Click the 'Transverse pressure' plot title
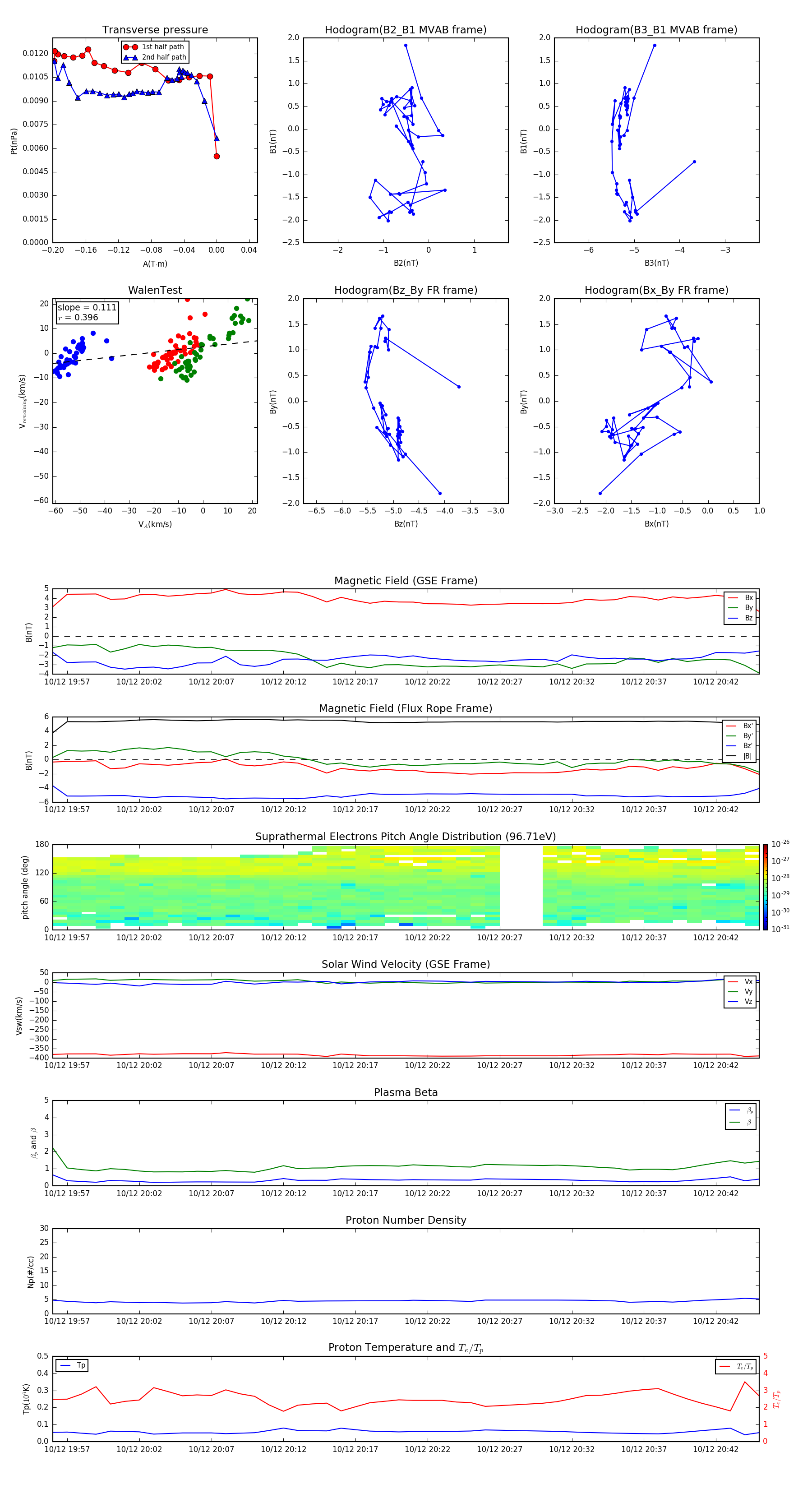 [x=155, y=30]
